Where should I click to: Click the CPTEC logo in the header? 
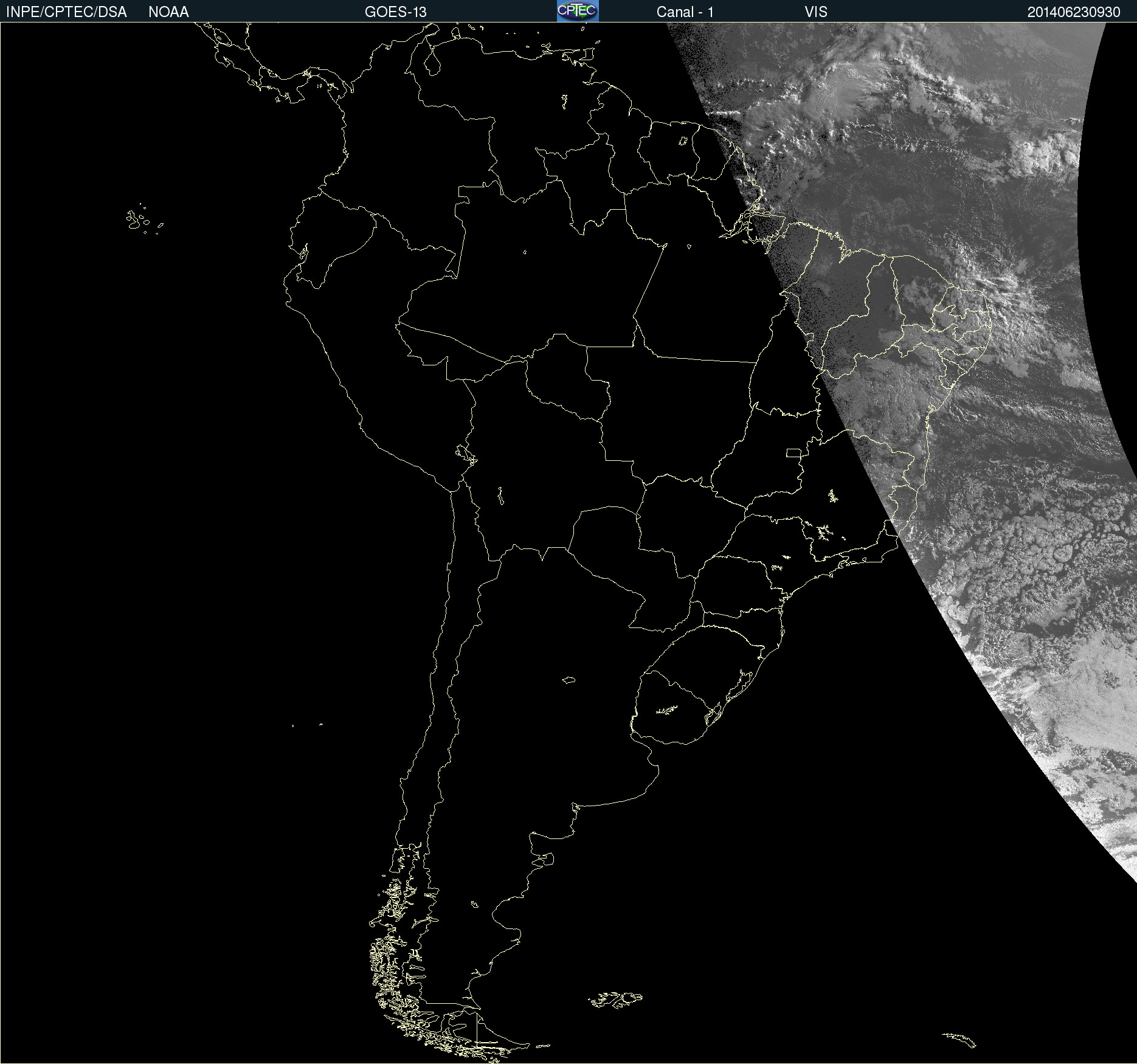[578, 11]
